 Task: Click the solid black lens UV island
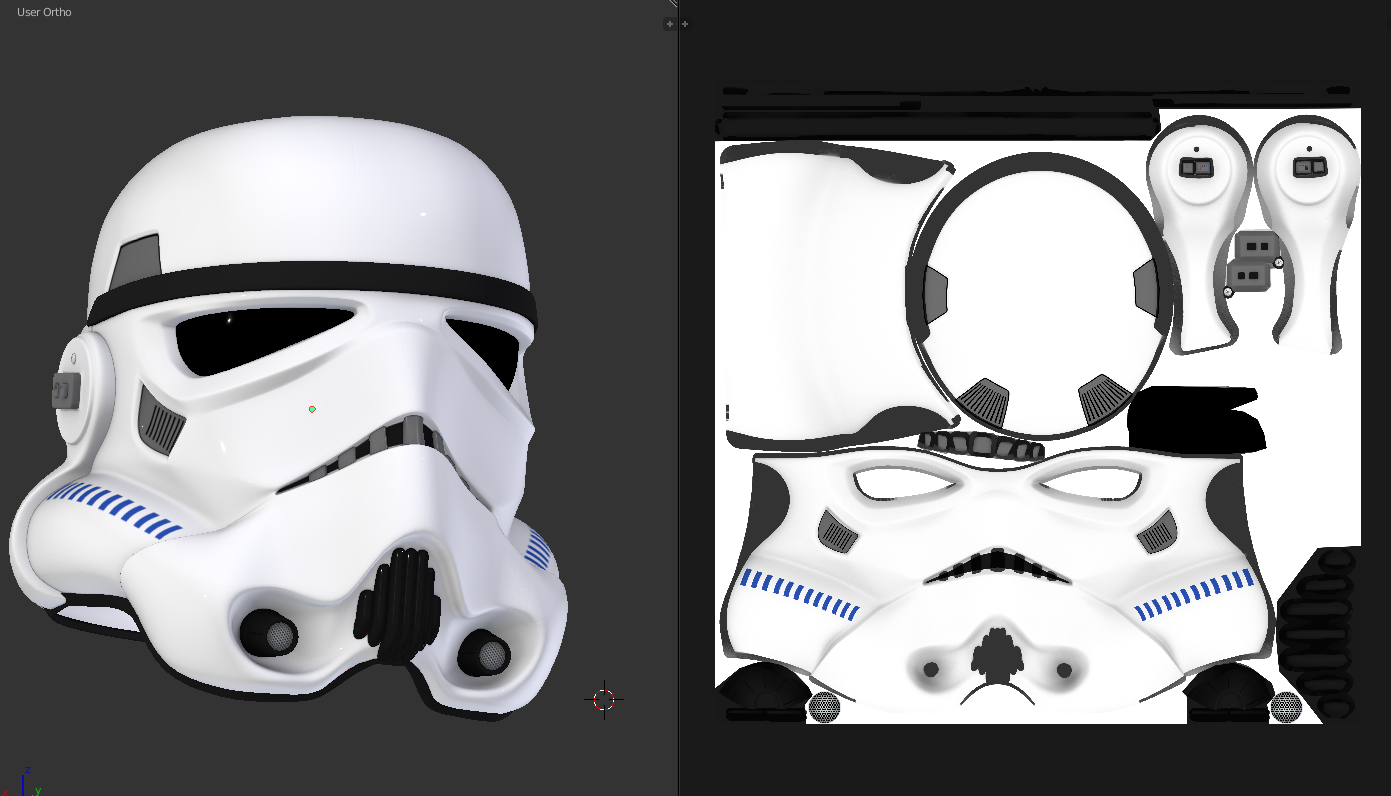tap(1195, 419)
